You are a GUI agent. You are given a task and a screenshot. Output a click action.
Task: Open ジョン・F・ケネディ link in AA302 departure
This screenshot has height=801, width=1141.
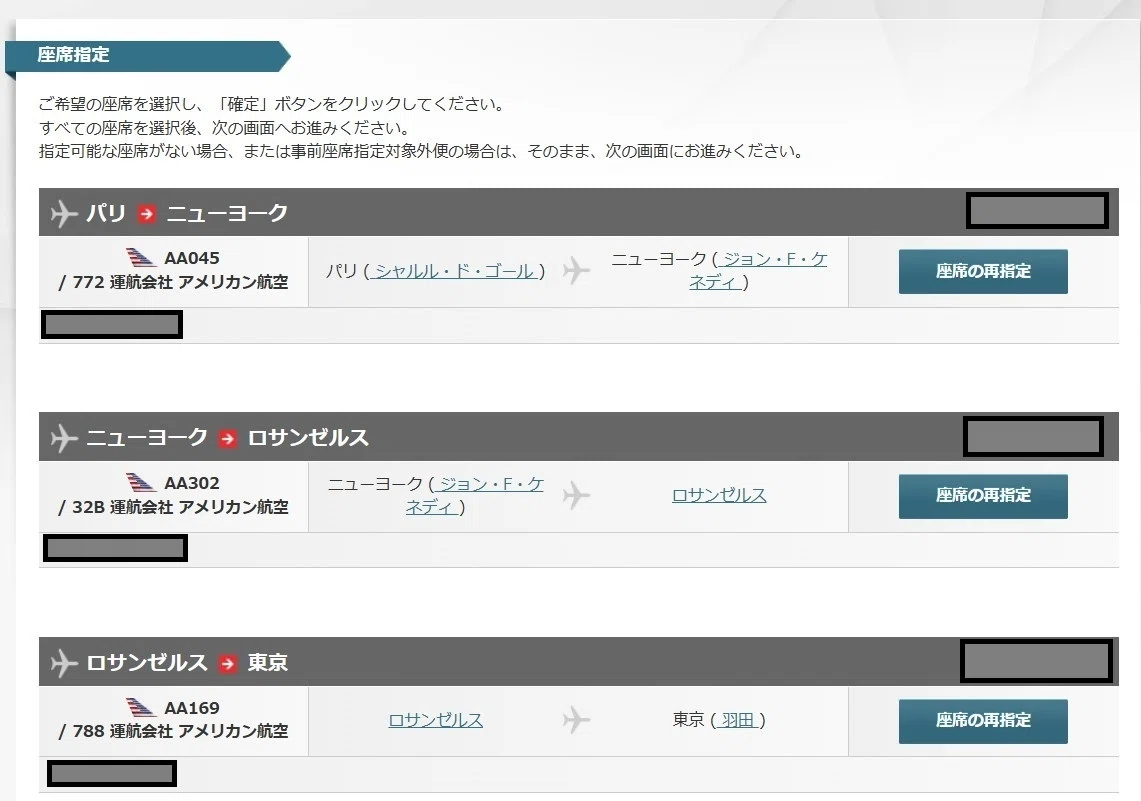pos(474,495)
